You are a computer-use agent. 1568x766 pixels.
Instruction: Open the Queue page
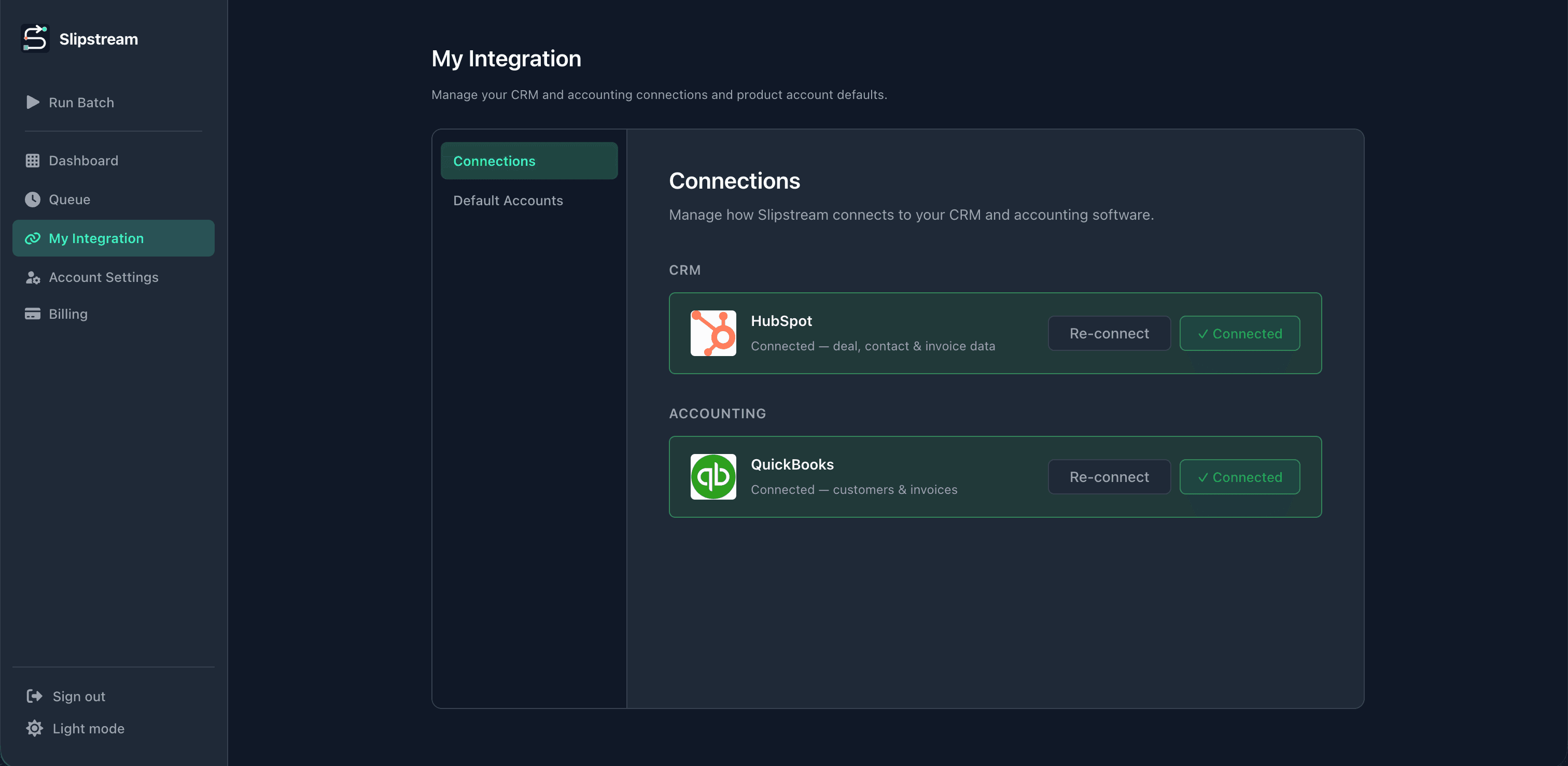(x=113, y=200)
